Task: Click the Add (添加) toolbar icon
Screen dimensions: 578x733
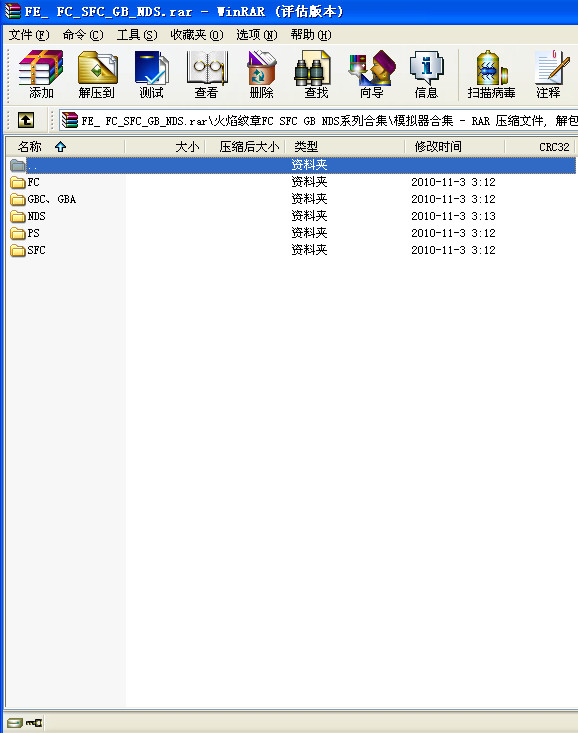Action: 41,74
